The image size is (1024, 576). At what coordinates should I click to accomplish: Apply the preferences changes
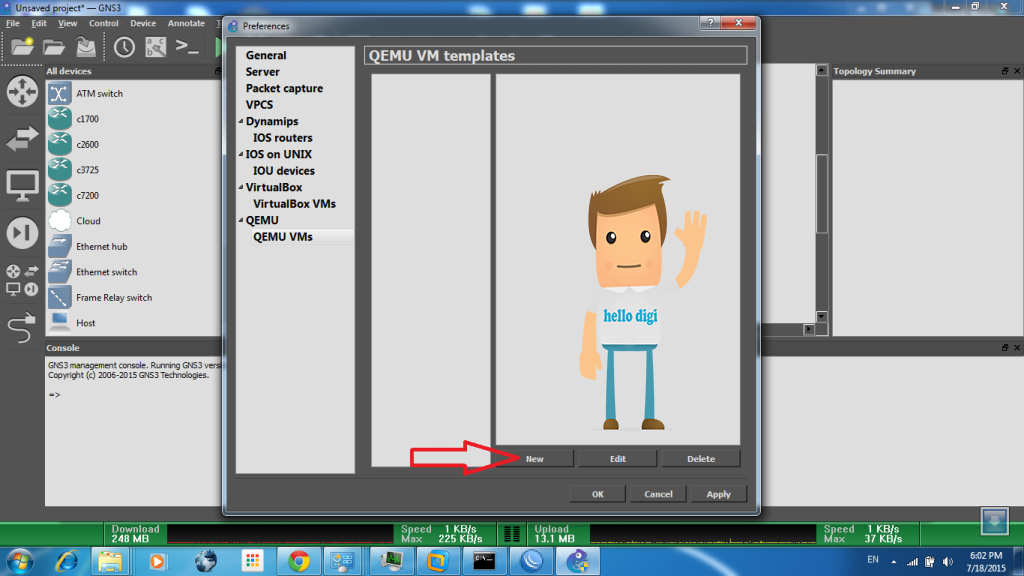point(718,494)
